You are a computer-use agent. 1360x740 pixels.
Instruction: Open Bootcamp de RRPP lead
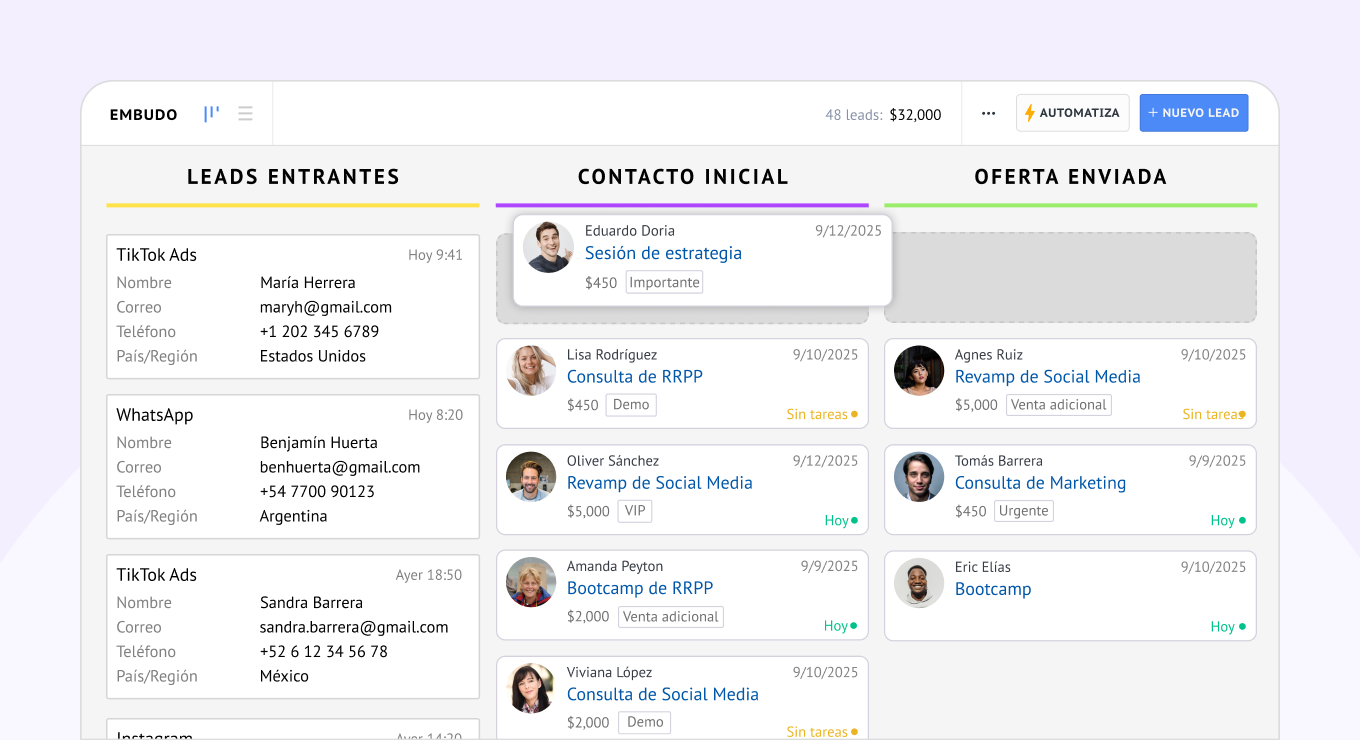639,588
